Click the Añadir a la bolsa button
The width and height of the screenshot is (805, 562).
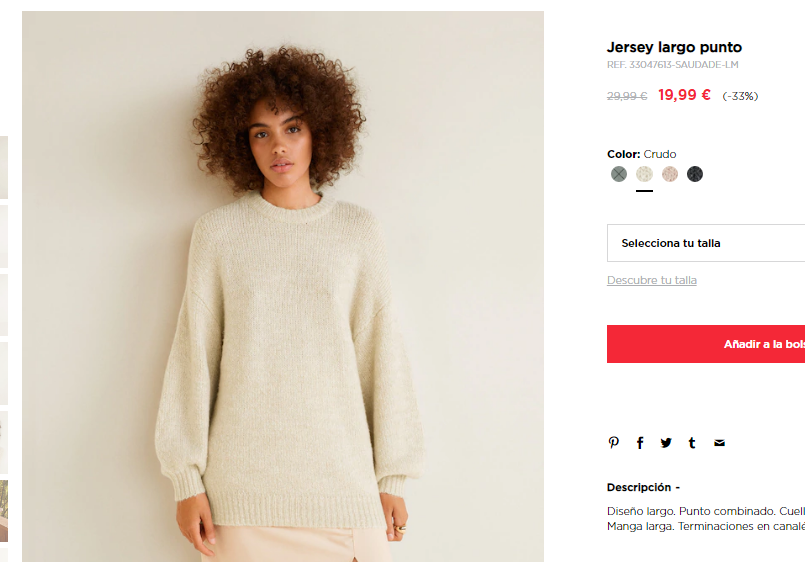pyautogui.click(x=706, y=344)
